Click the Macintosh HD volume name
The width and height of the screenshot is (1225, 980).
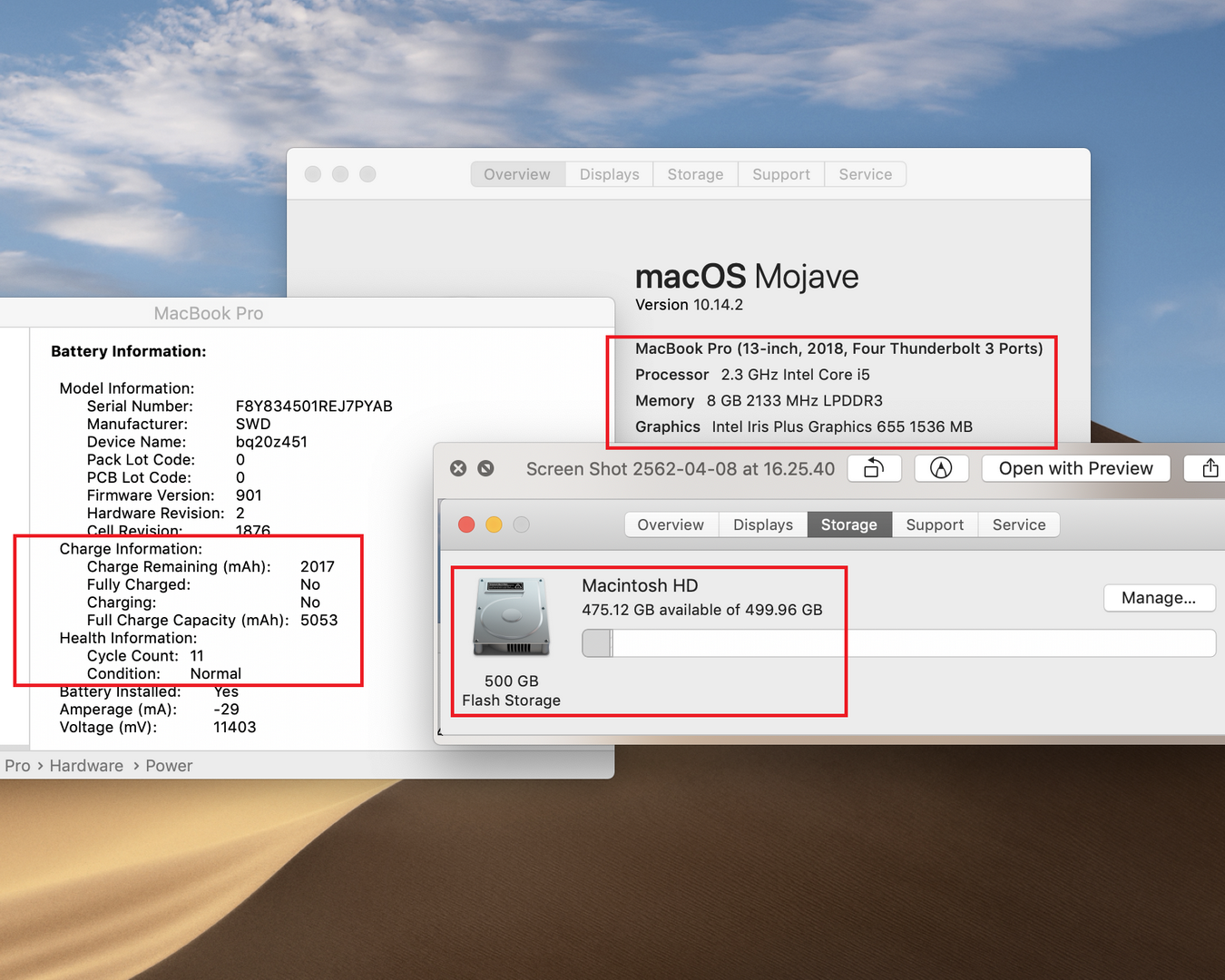tap(640, 586)
